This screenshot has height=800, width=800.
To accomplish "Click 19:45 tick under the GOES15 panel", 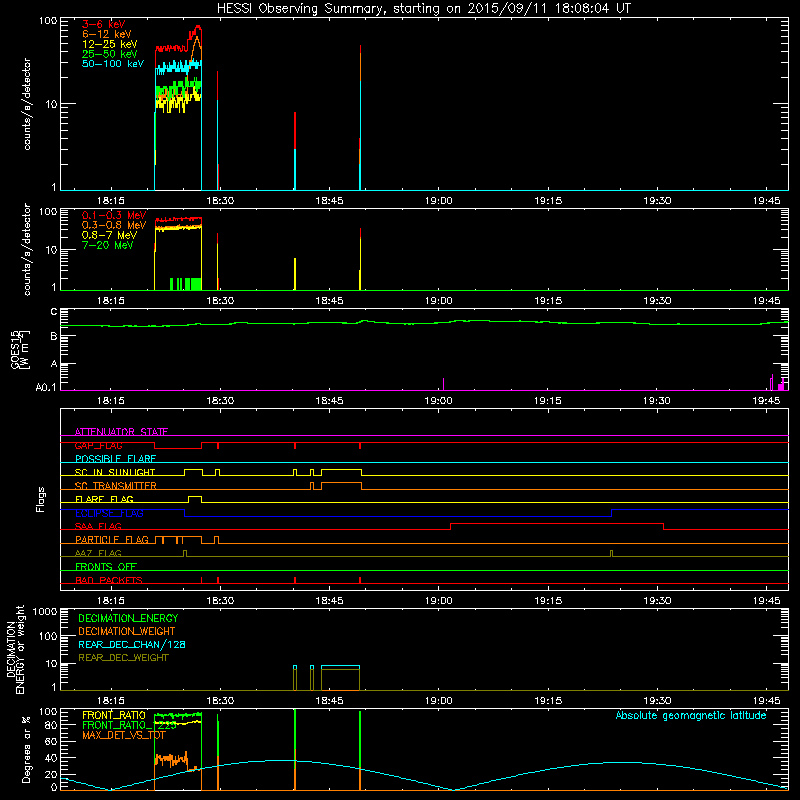I will (766, 401).
